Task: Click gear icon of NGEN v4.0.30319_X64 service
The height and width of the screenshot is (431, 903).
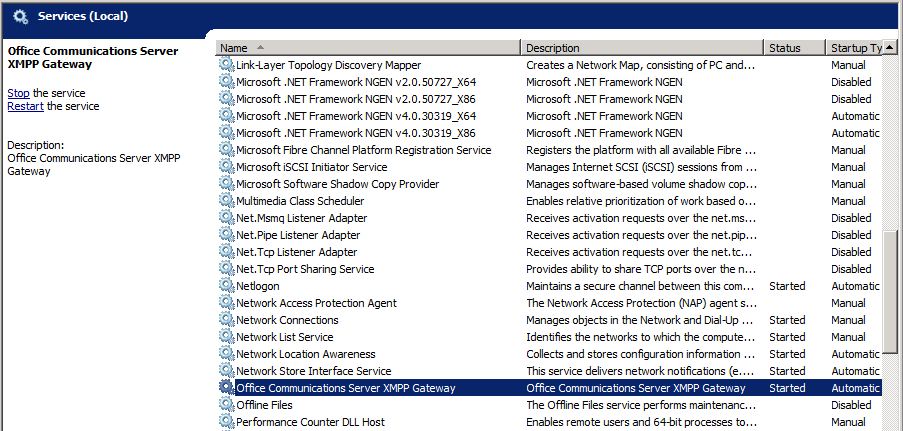Action: point(227,115)
